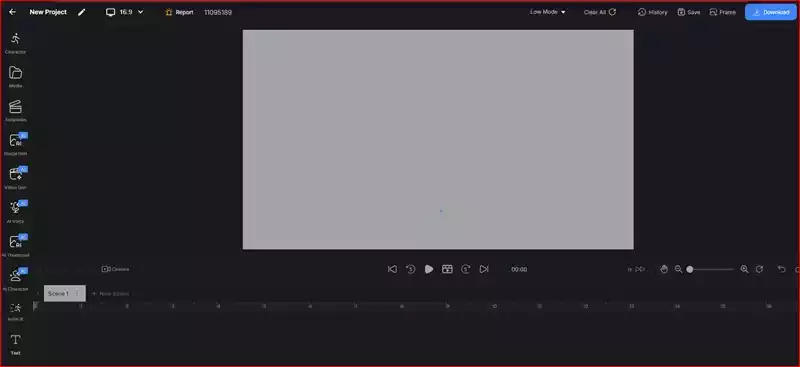Click Clear All

(600, 12)
